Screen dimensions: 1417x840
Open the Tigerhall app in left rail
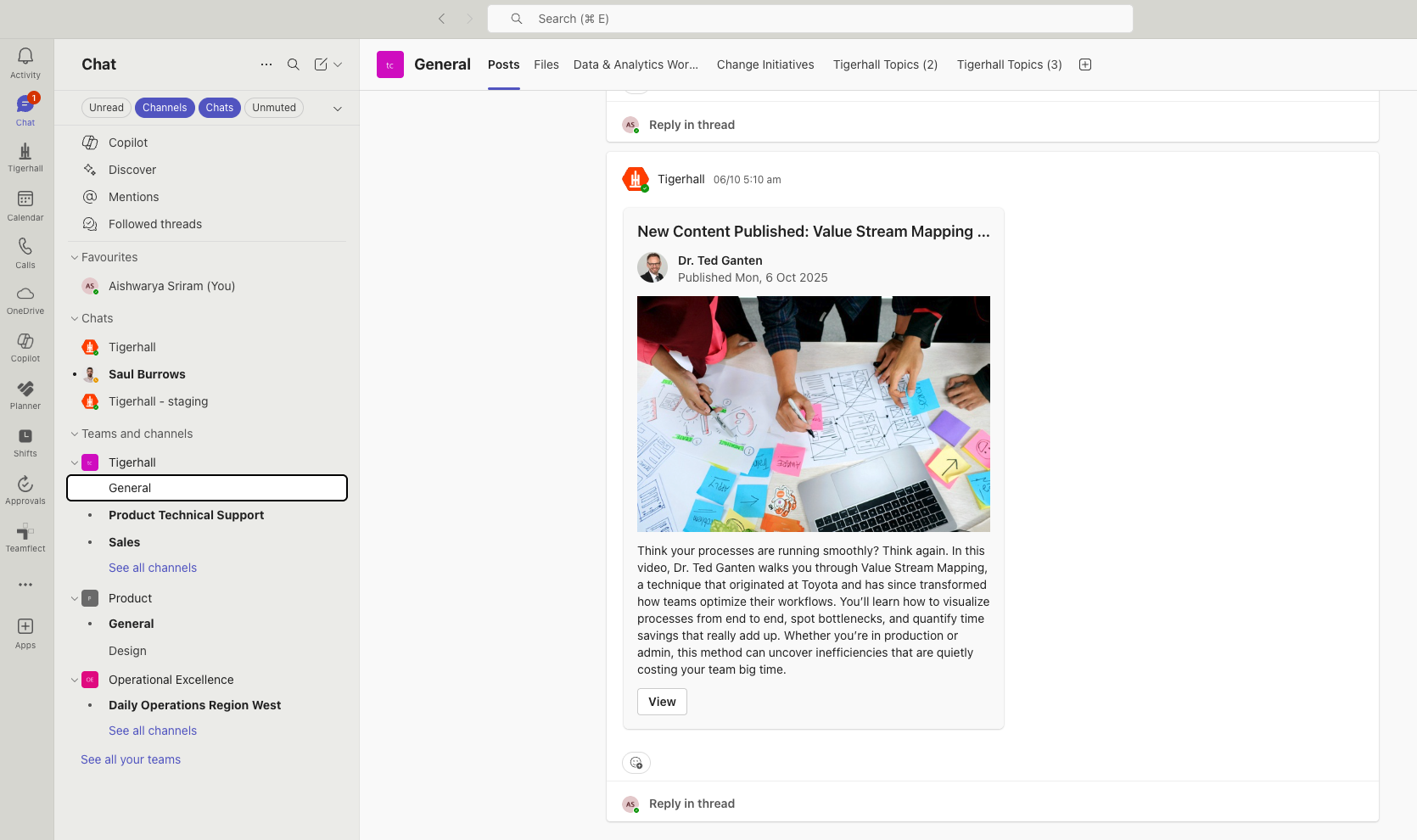coord(25,158)
